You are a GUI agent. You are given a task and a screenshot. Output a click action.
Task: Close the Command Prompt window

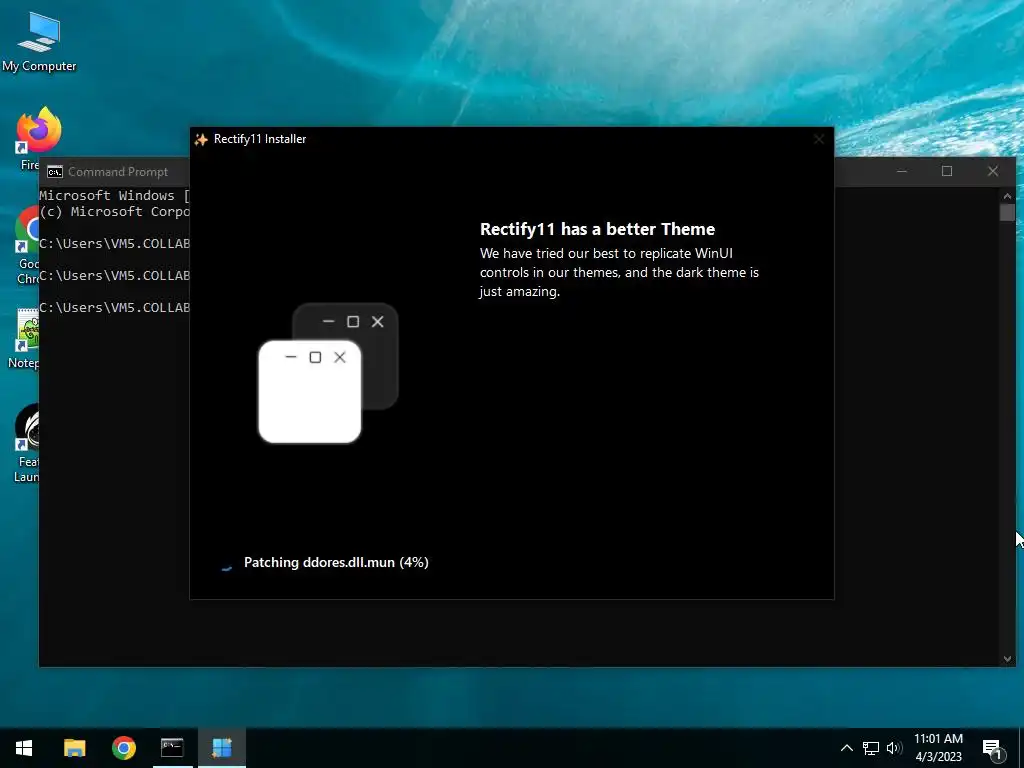tap(993, 171)
